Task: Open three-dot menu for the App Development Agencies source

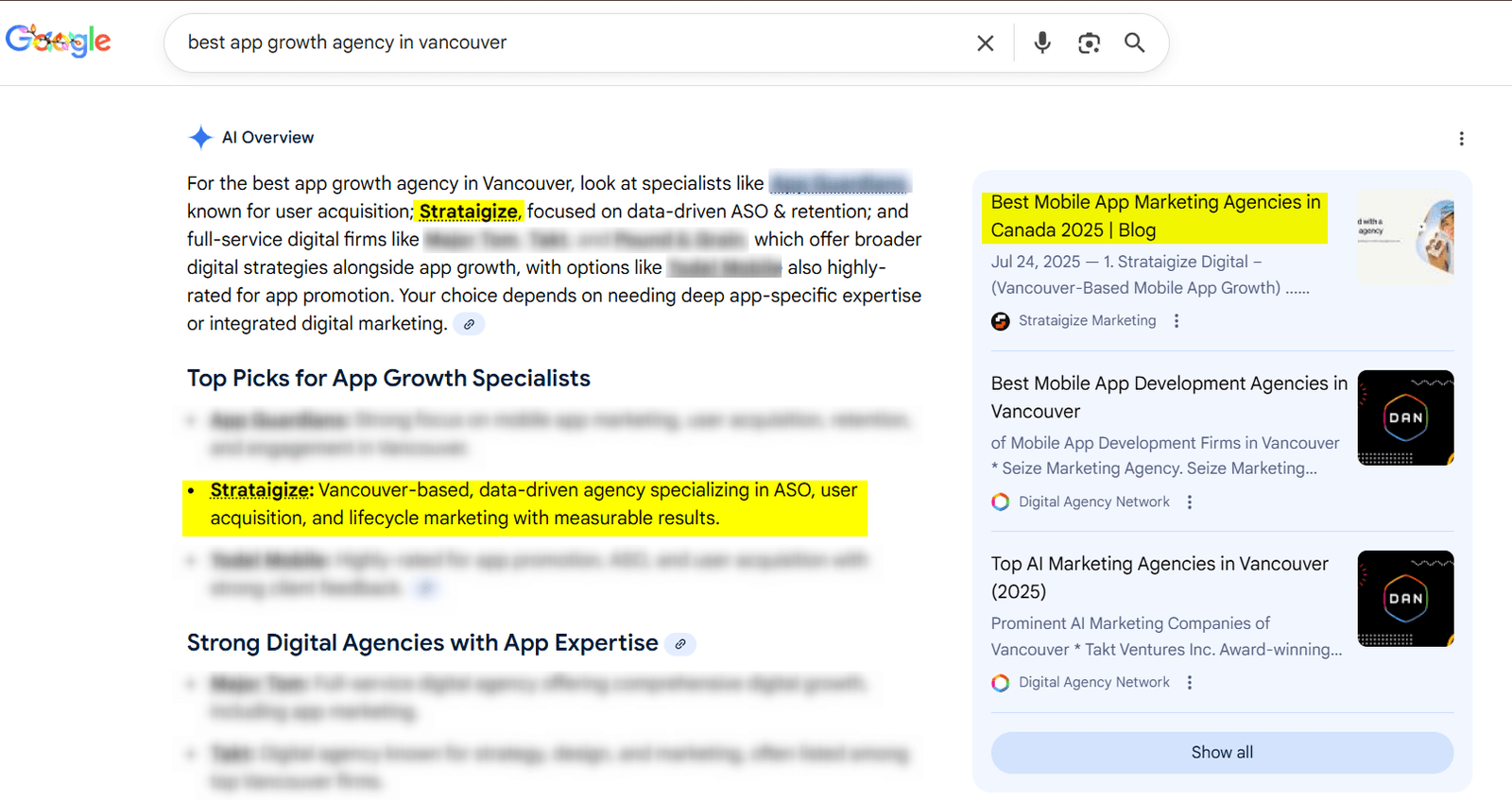Action: pos(1190,502)
